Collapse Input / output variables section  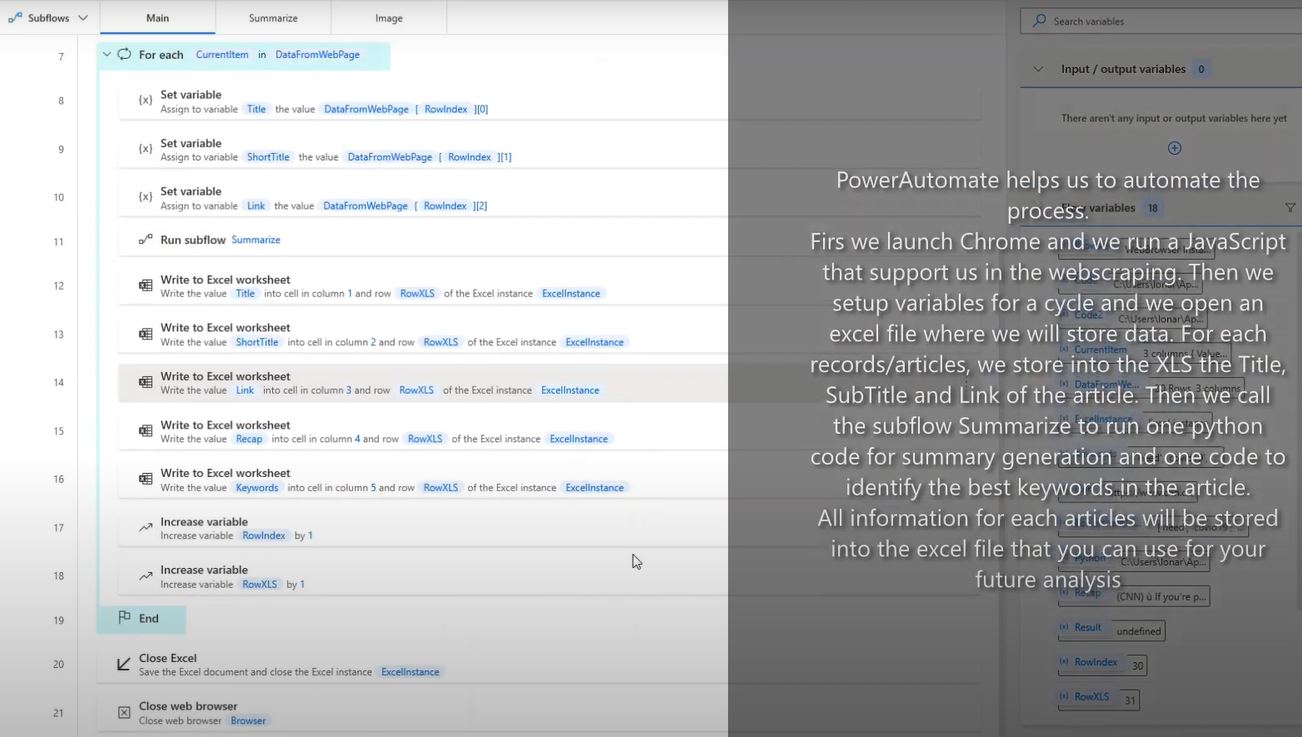1038,69
